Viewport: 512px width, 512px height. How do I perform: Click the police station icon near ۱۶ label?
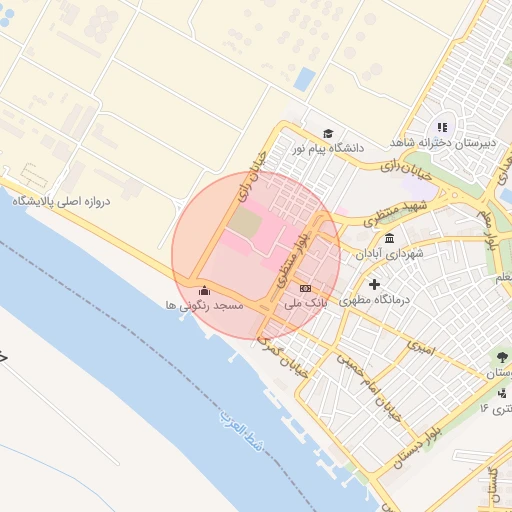tap(502, 394)
